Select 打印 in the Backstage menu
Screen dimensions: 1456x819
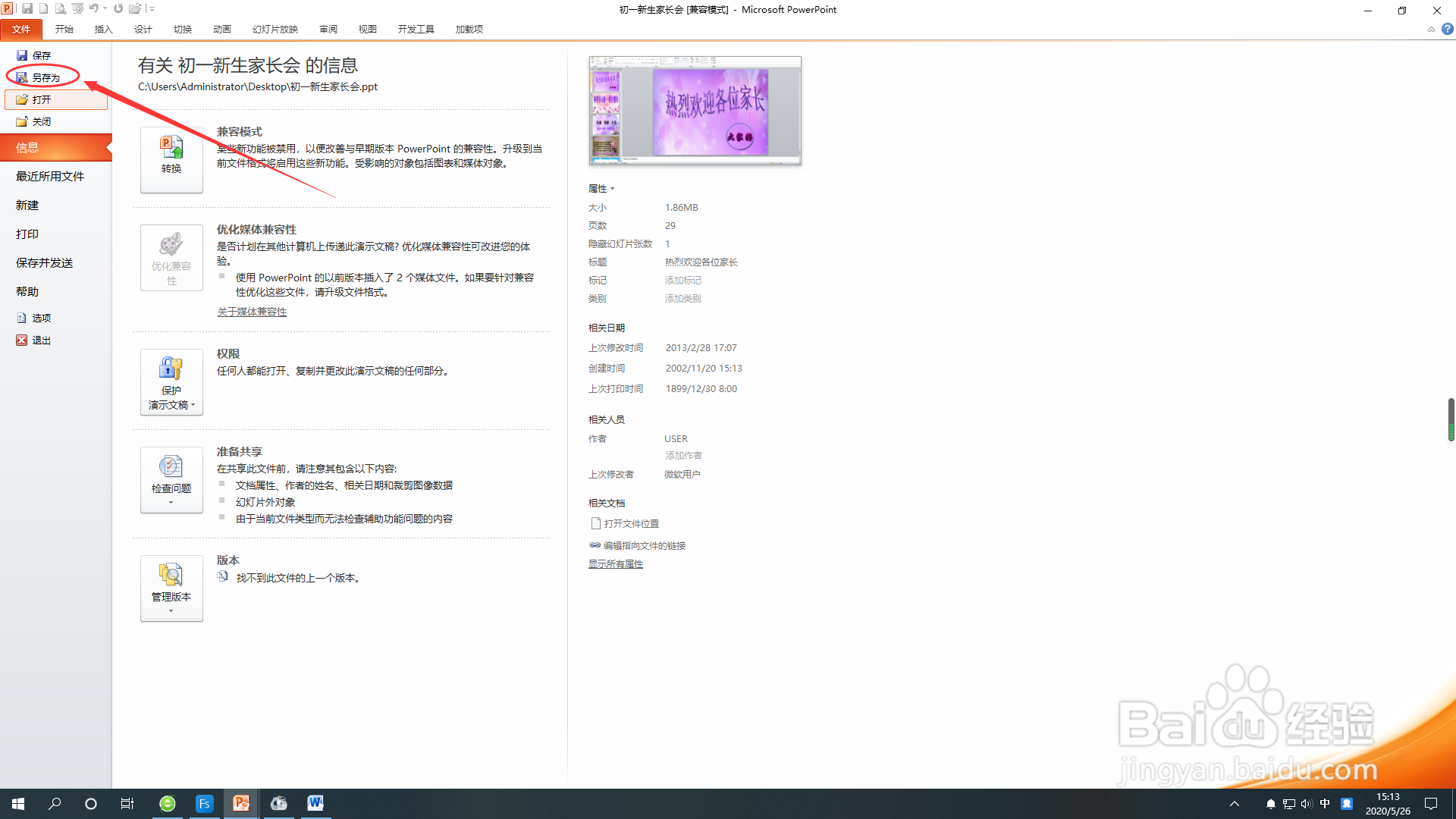tap(27, 234)
